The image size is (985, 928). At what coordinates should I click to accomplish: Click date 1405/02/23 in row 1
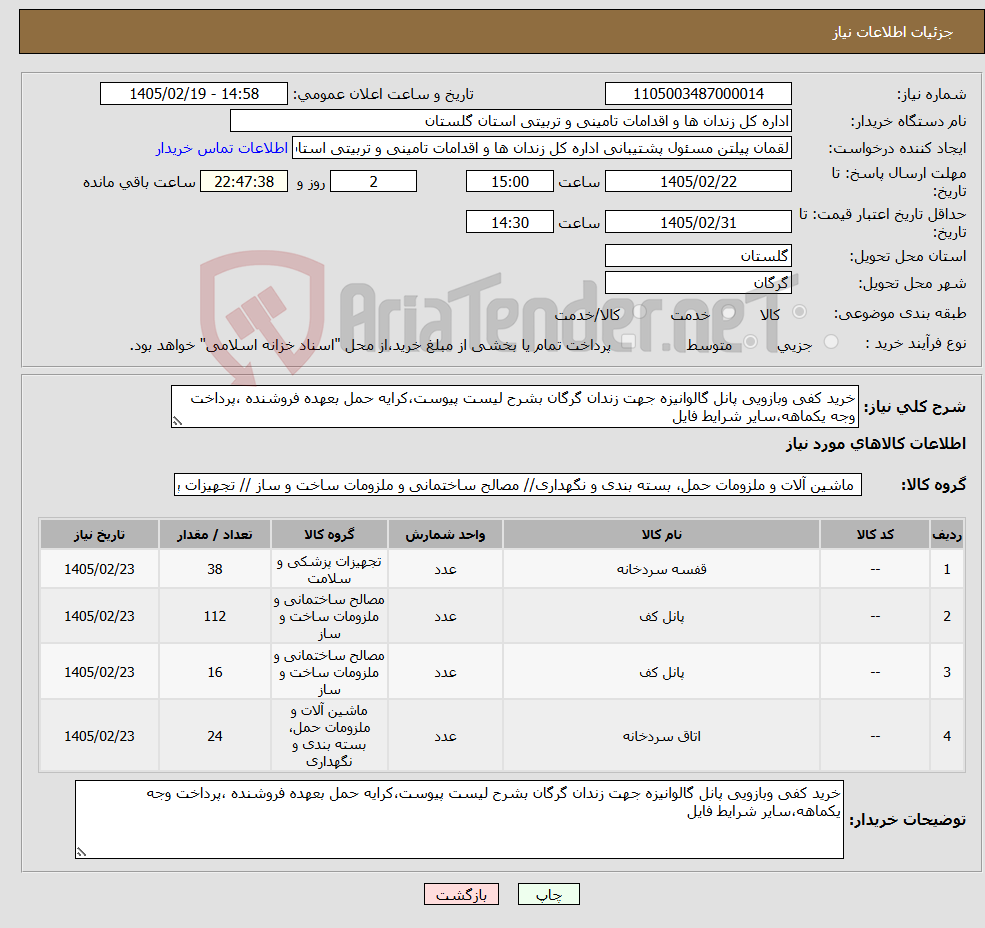point(99,569)
